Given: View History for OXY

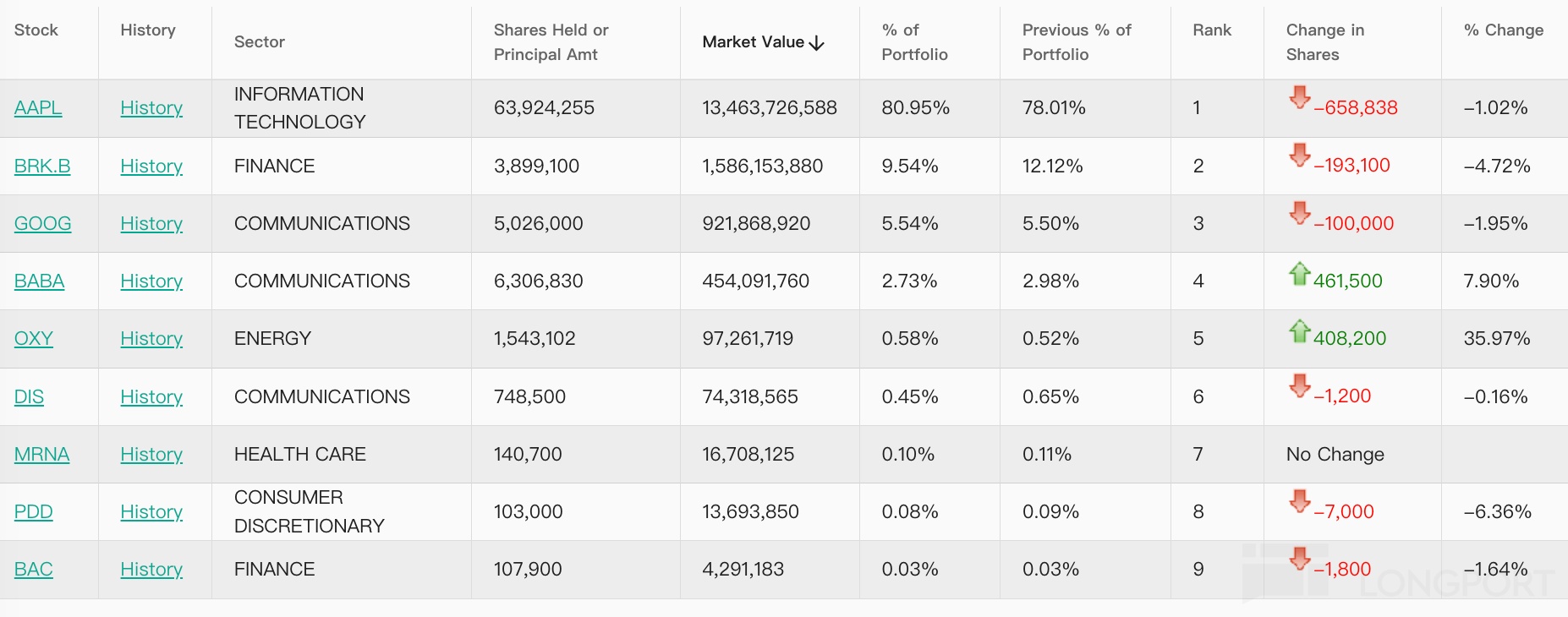Looking at the screenshot, I should [151, 339].
